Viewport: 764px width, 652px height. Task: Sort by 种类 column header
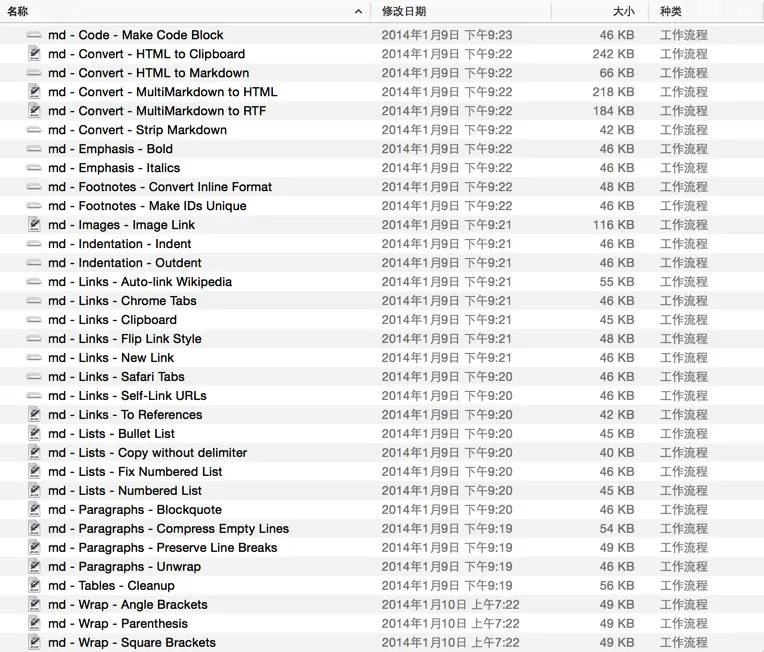tap(670, 11)
